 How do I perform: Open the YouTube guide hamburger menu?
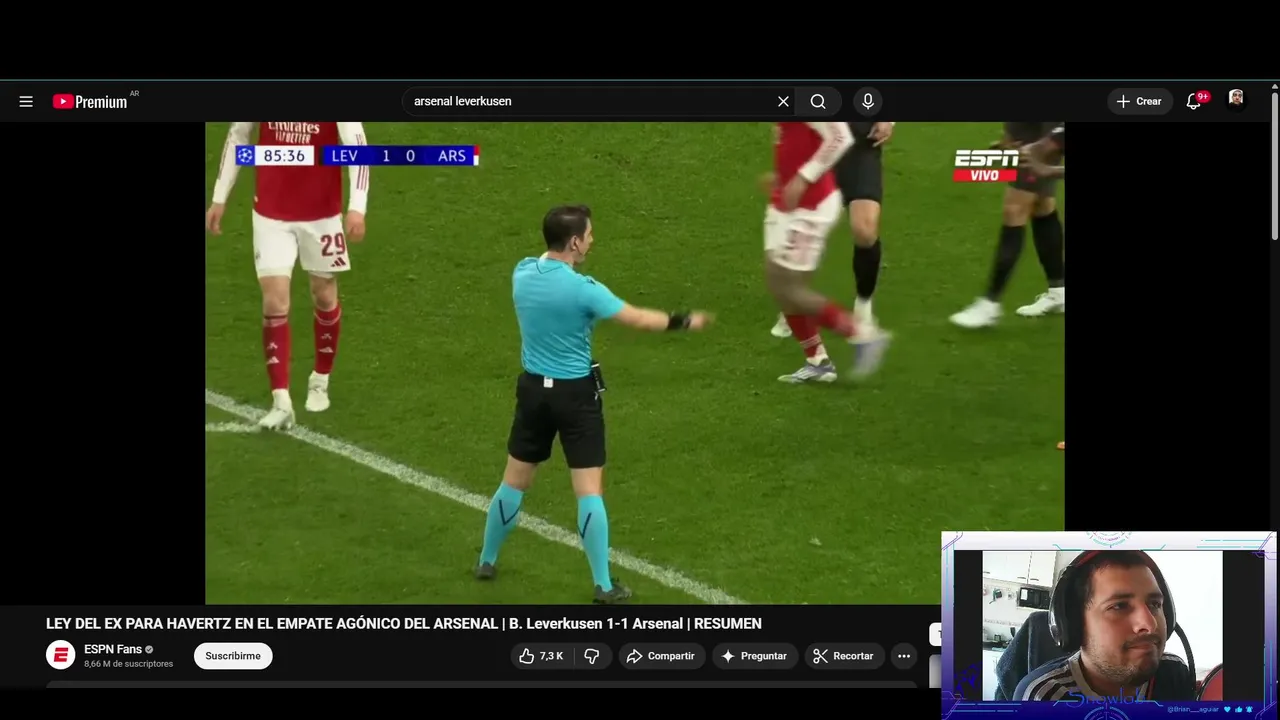[26, 101]
